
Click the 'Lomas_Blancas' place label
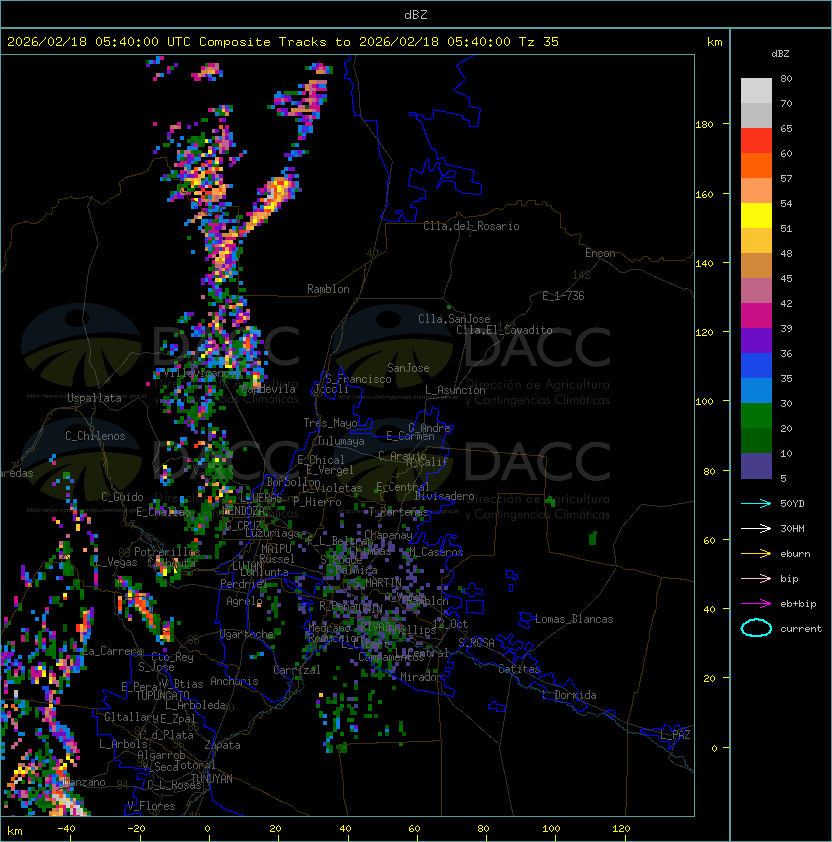(x=574, y=619)
